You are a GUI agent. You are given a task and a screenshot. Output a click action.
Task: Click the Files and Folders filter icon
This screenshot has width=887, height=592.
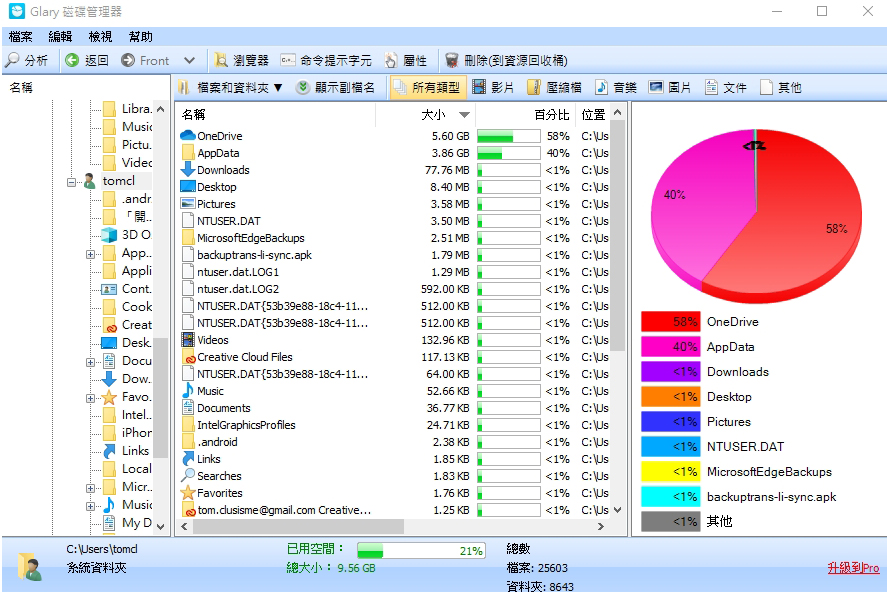click(184, 88)
